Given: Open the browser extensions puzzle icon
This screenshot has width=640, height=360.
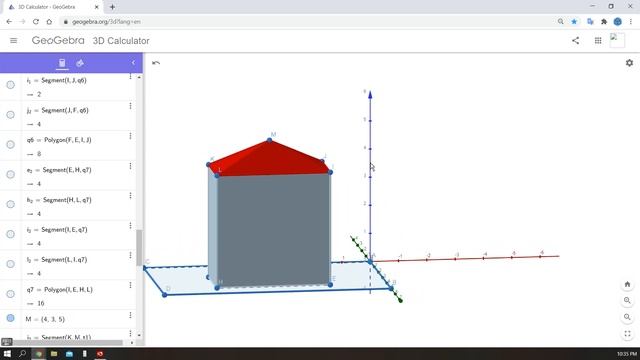Looking at the screenshot, I should [604, 22].
